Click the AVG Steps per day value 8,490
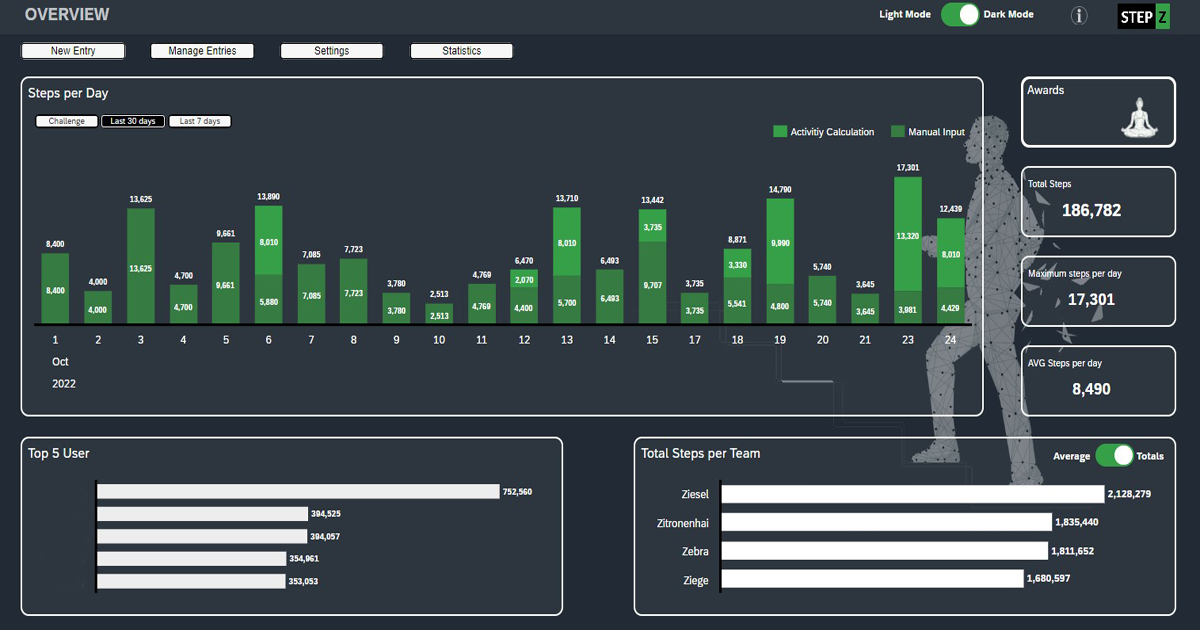Image resolution: width=1200 pixels, height=630 pixels. 1091,389
